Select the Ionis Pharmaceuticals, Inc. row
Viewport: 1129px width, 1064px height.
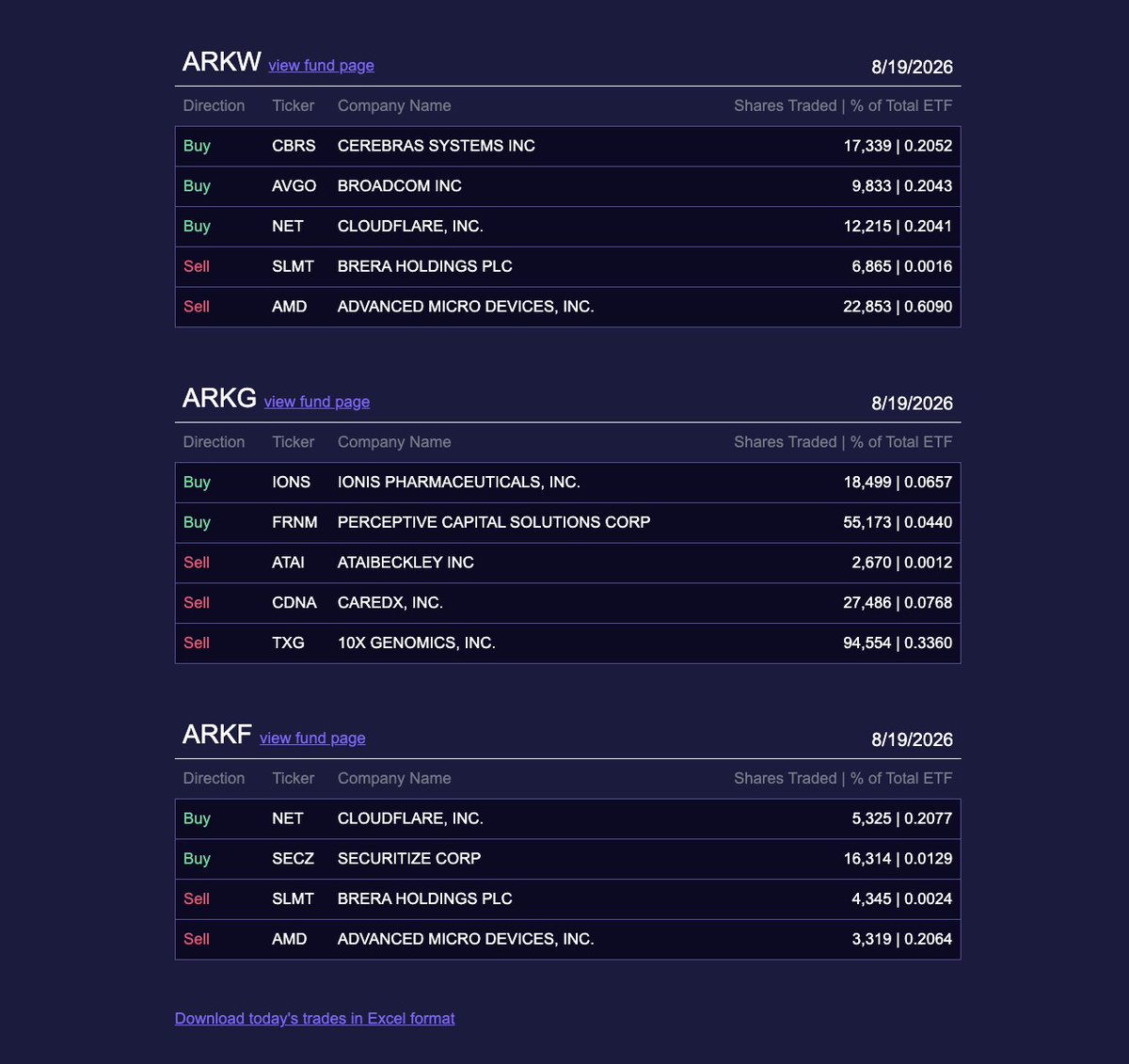(x=567, y=483)
